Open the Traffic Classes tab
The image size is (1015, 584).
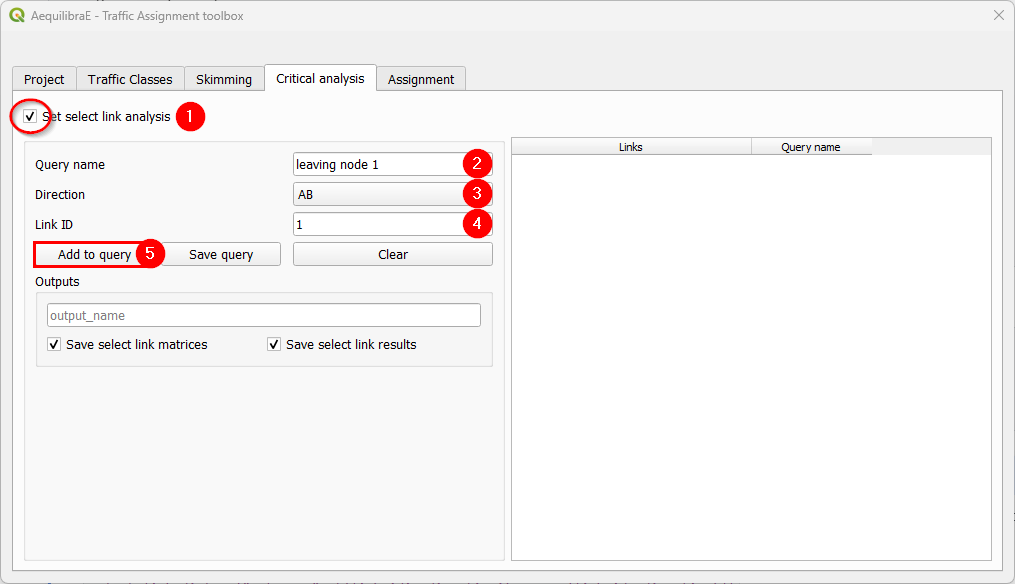pyautogui.click(x=130, y=78)
